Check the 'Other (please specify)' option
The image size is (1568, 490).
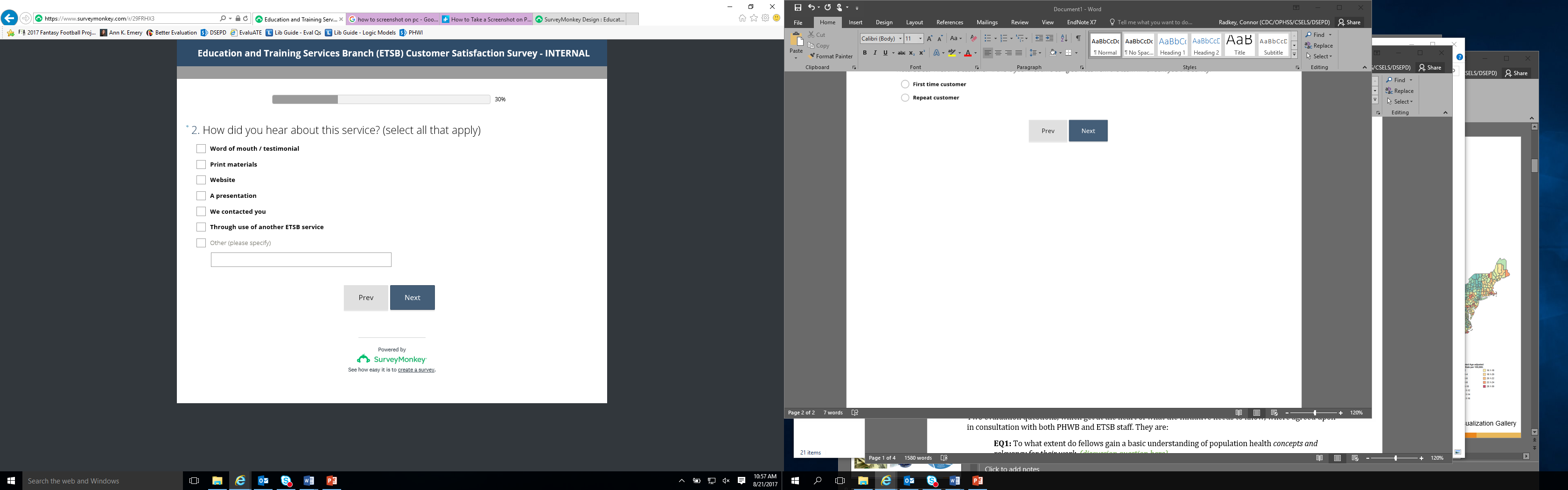click(201, 243)
